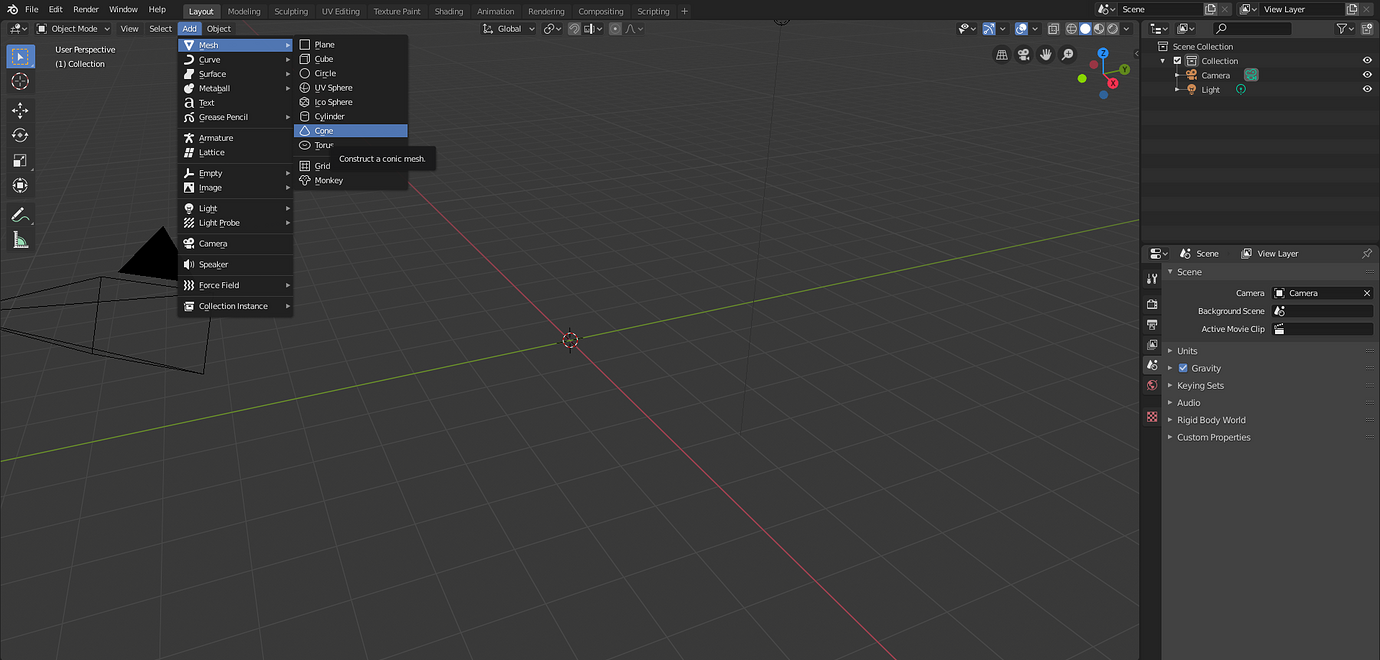This screenshot has width=1380, height=660.
Task: Click the Background Scene field
Action: click(x=1323, y=311)
